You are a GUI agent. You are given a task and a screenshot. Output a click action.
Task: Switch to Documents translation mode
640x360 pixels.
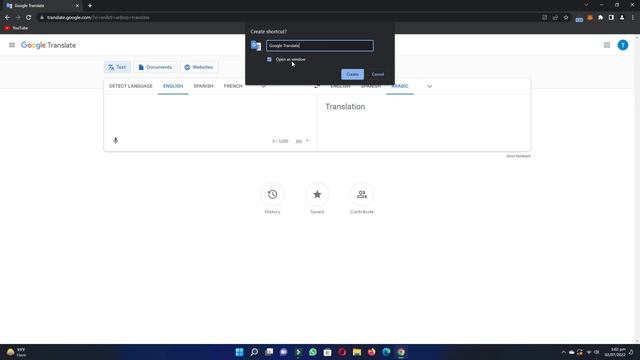[x=155, y=67]
